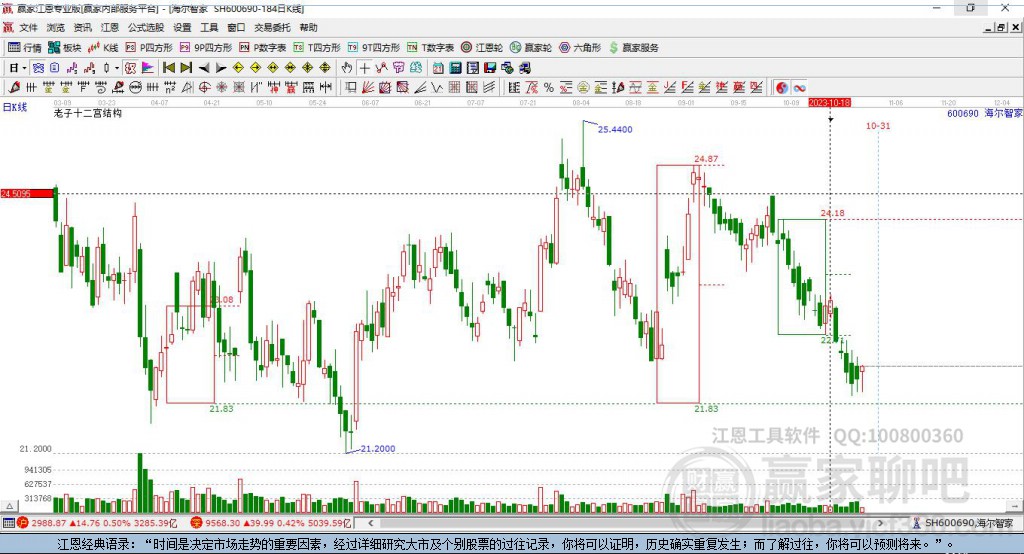Select the red crosshair circle tool
The width and height of the screenshot is (1024, 554).
[x=204, y=88]
